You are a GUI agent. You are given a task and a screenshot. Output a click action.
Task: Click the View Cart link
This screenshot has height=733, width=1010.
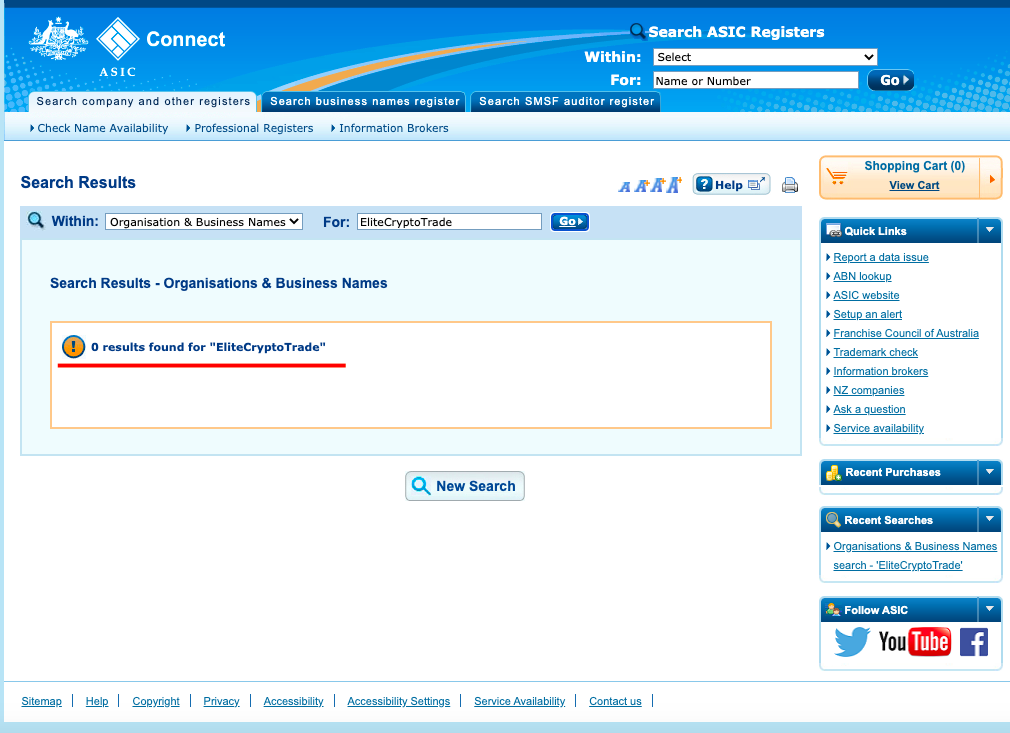[914, 186]
